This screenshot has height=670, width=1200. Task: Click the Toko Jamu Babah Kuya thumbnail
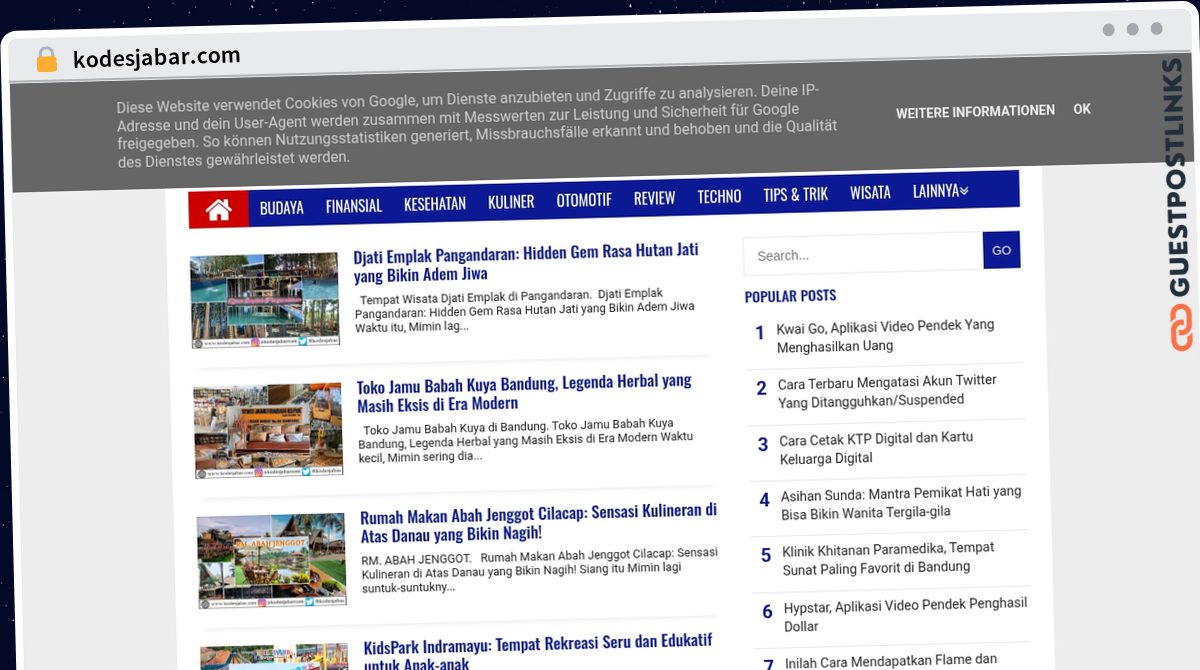pyautogui.click(x=268, y=430)
